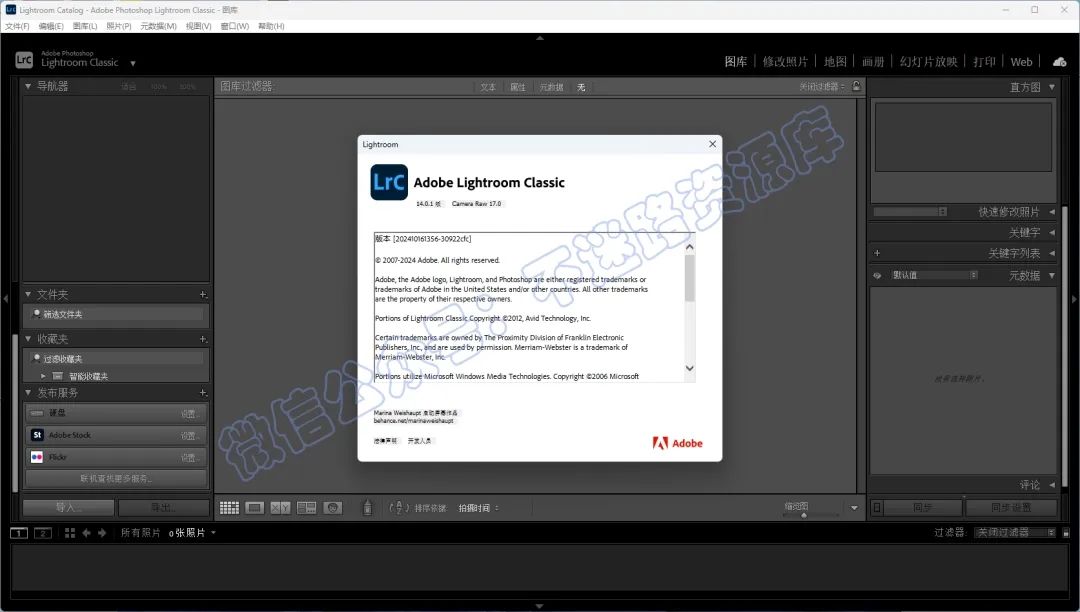The height and width of the screenshot is (612, 1080).
Task: Click Flickr service icon
Action: tap(37, 457)
